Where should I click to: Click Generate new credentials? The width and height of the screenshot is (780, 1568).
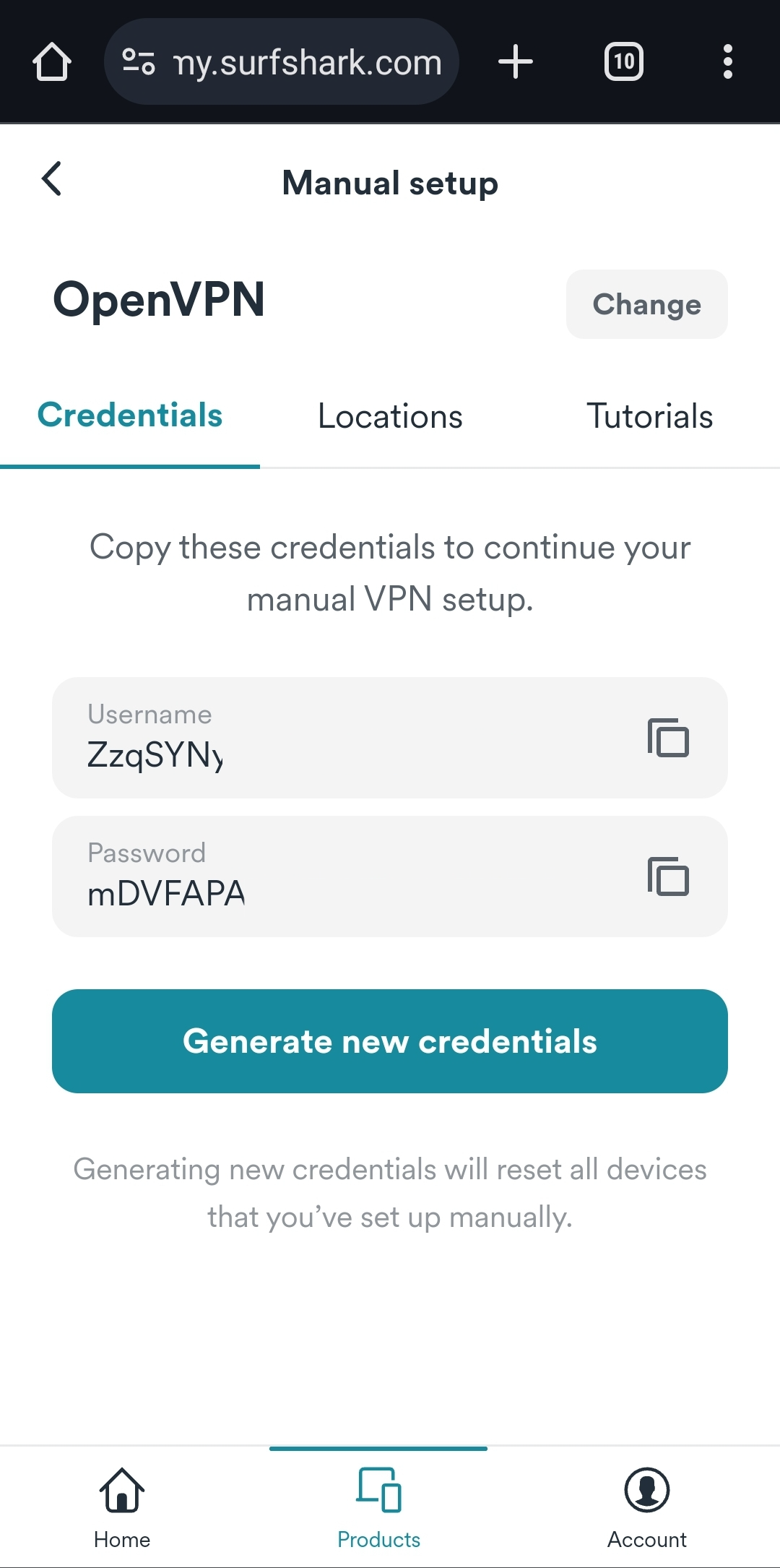(x=390, y=1041)
